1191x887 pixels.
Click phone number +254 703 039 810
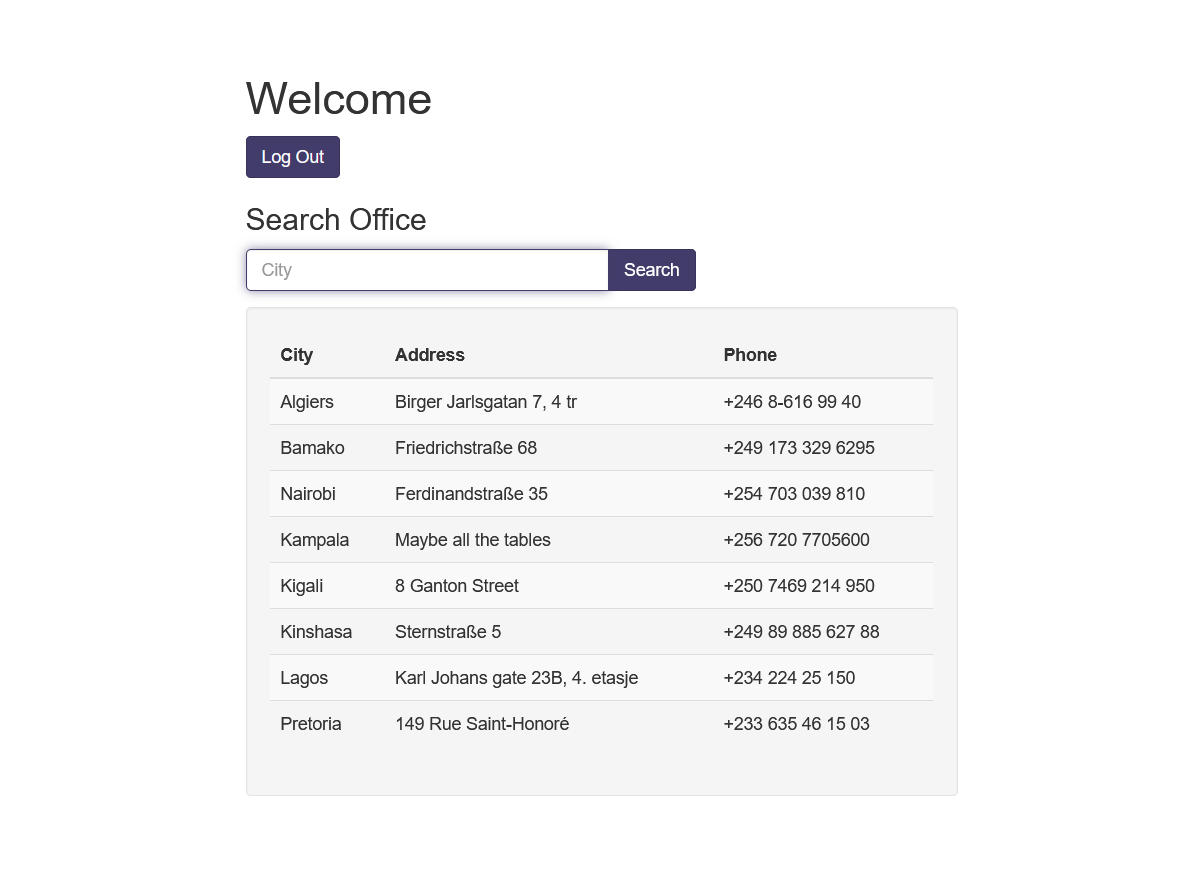794,494
